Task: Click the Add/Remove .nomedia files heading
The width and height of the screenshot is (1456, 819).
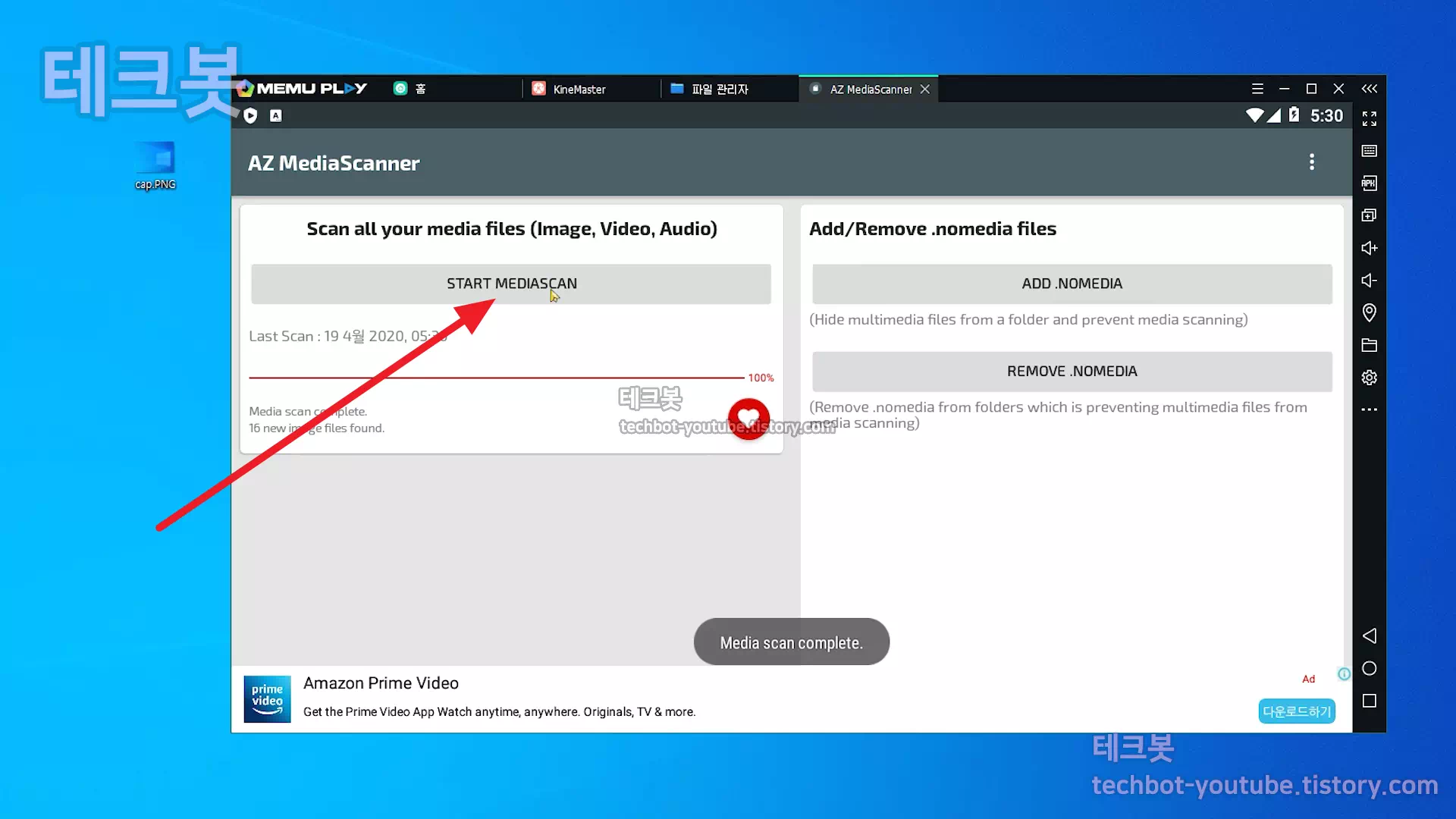Action: coord(933,229)
